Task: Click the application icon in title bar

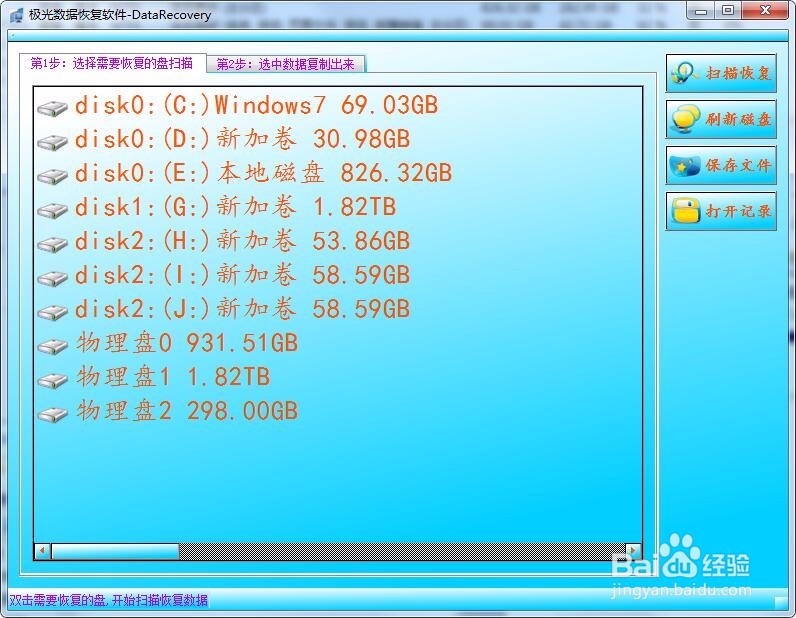Action: pyautogui.click(x=16, y=15)
